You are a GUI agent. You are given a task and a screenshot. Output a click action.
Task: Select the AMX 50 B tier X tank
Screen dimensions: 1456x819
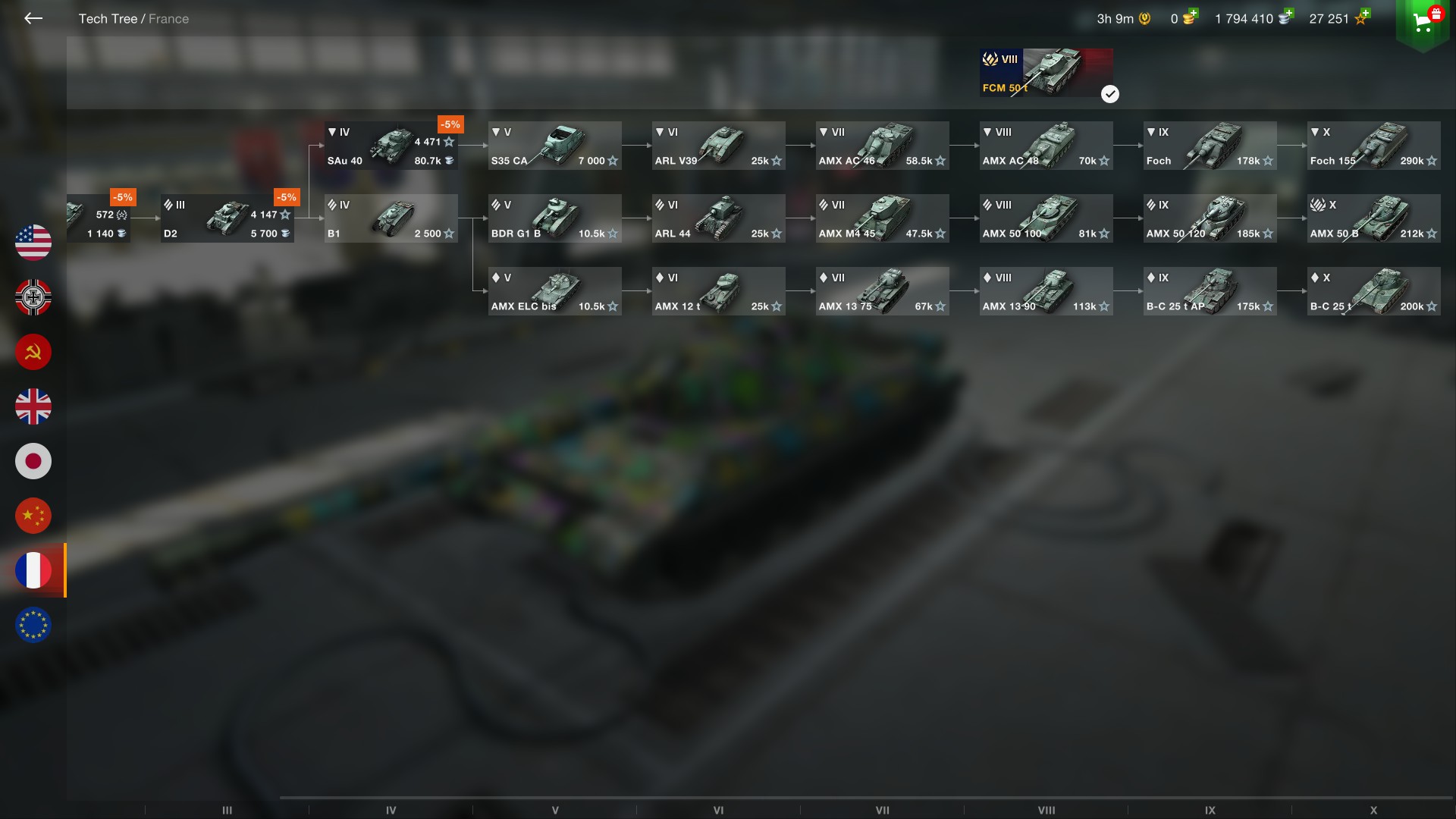click(x=1374, y=218)
